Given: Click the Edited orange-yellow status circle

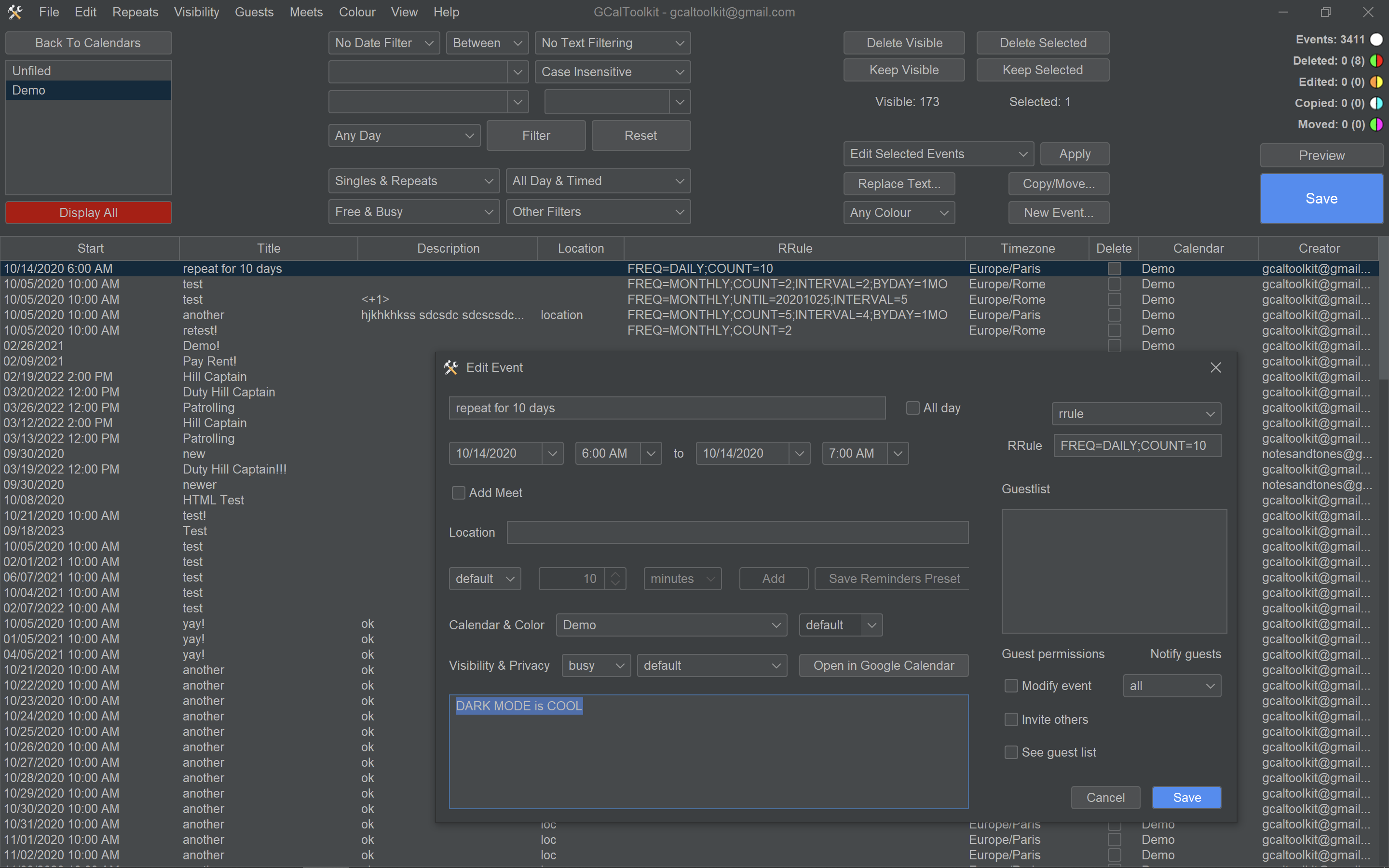Looking at the screenshot, I should pyautogui.click(x=1376, y=82).
